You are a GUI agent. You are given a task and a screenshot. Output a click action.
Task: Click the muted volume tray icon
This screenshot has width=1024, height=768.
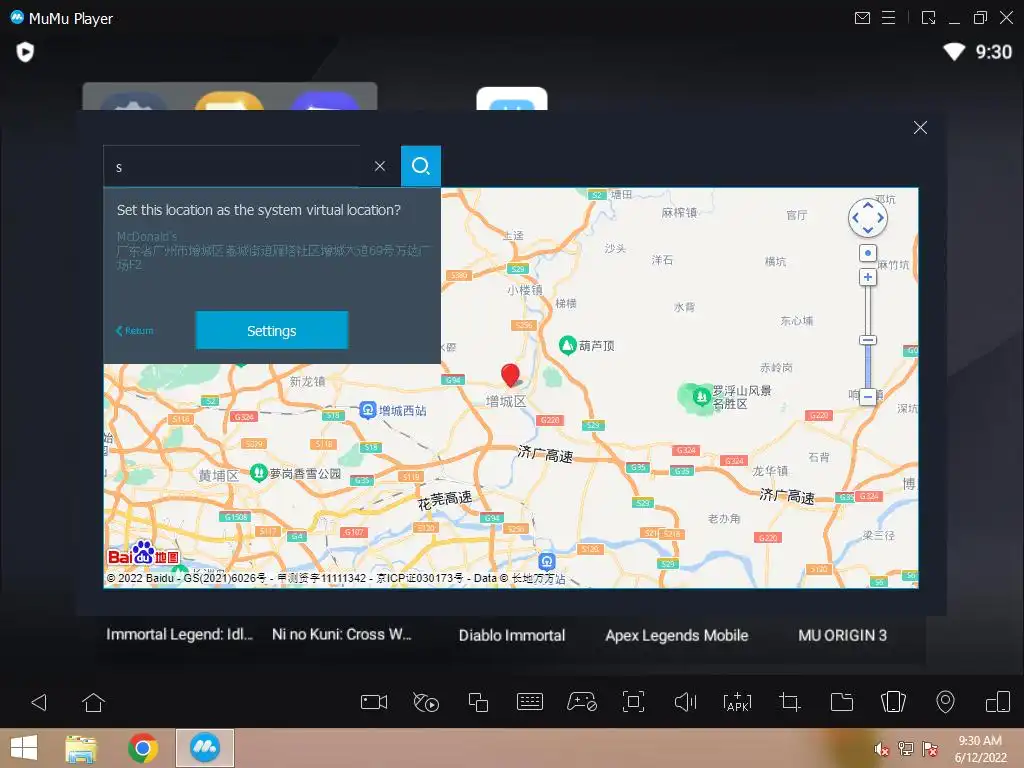(882, 749)
